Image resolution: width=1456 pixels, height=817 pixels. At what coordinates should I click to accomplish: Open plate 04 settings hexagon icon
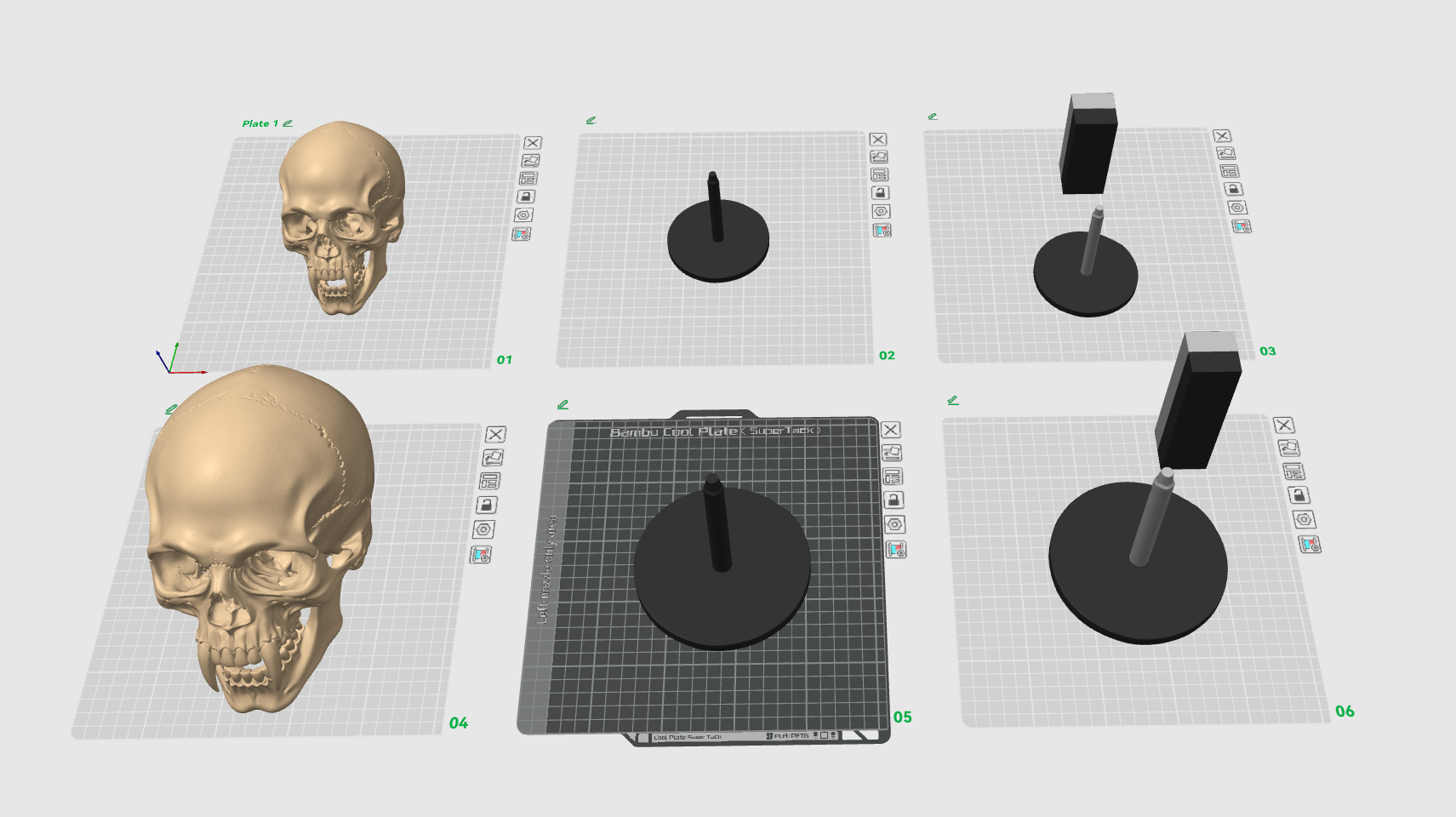coord(483,529)
